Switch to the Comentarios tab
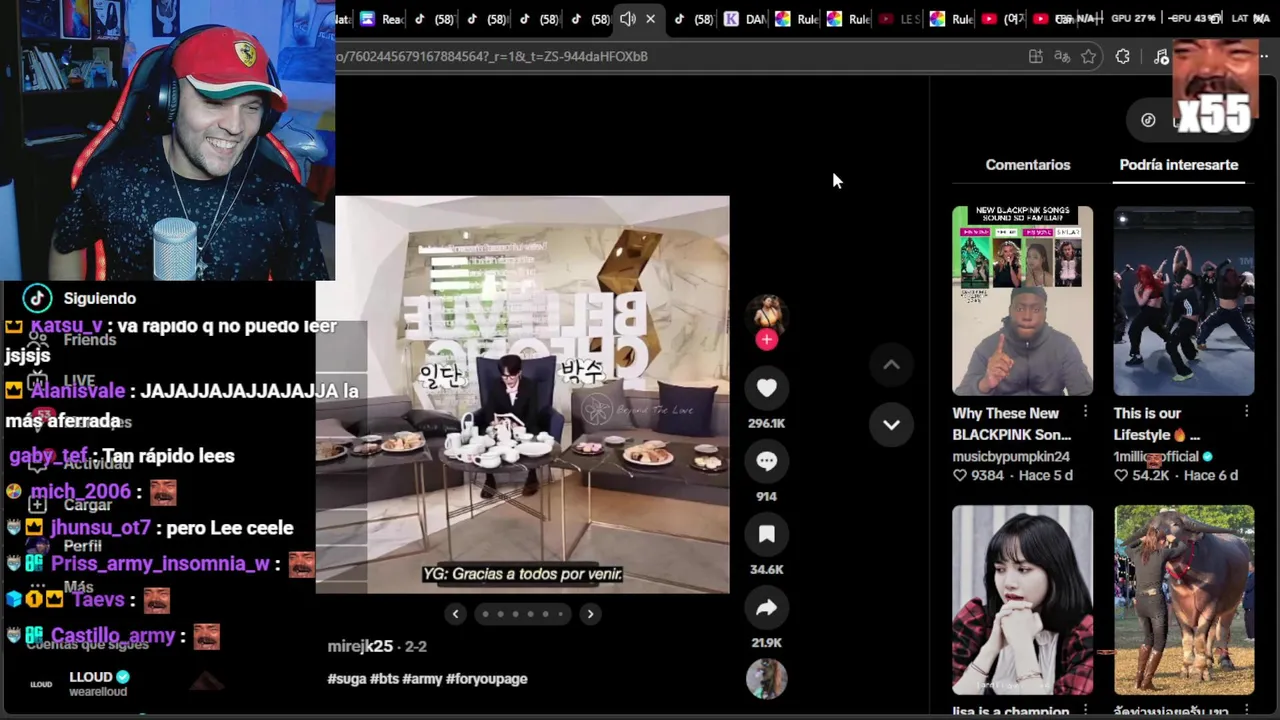Viewport: 1280px width, 720px height. point(1028,165)
